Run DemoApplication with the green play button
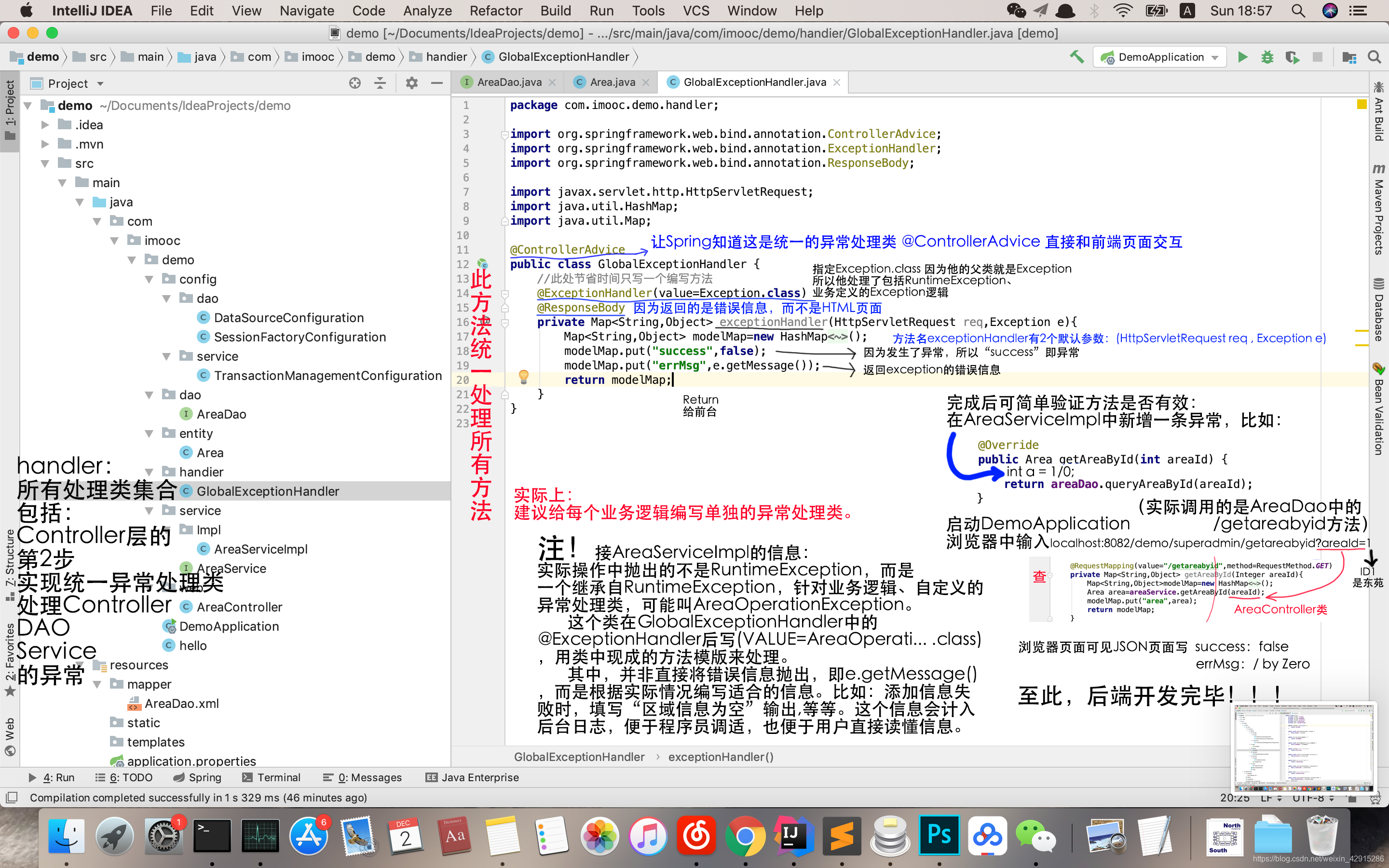Screen dimensions: 1389x868 [1243, 57]
